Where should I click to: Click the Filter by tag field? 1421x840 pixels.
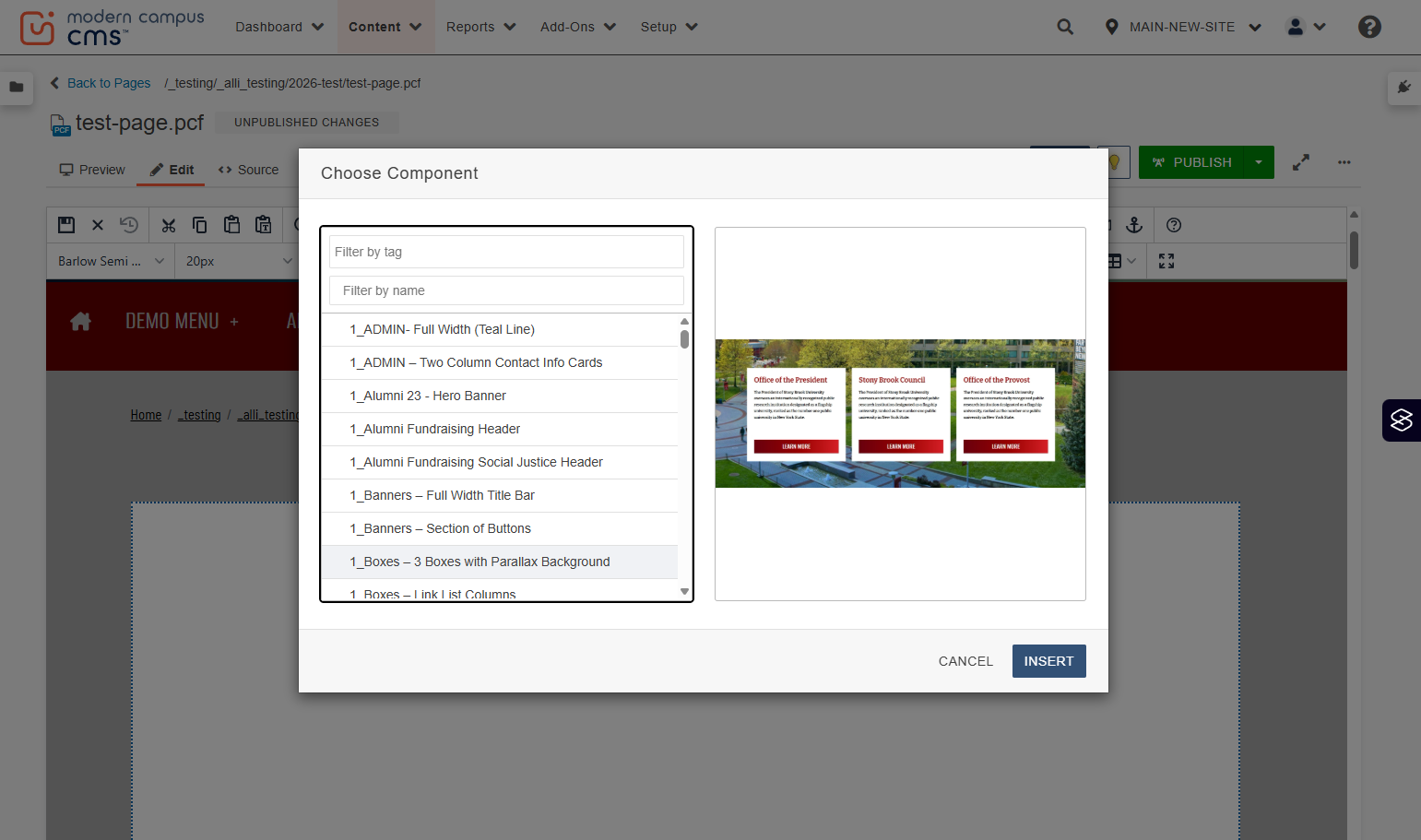click(x=506, y=252)
